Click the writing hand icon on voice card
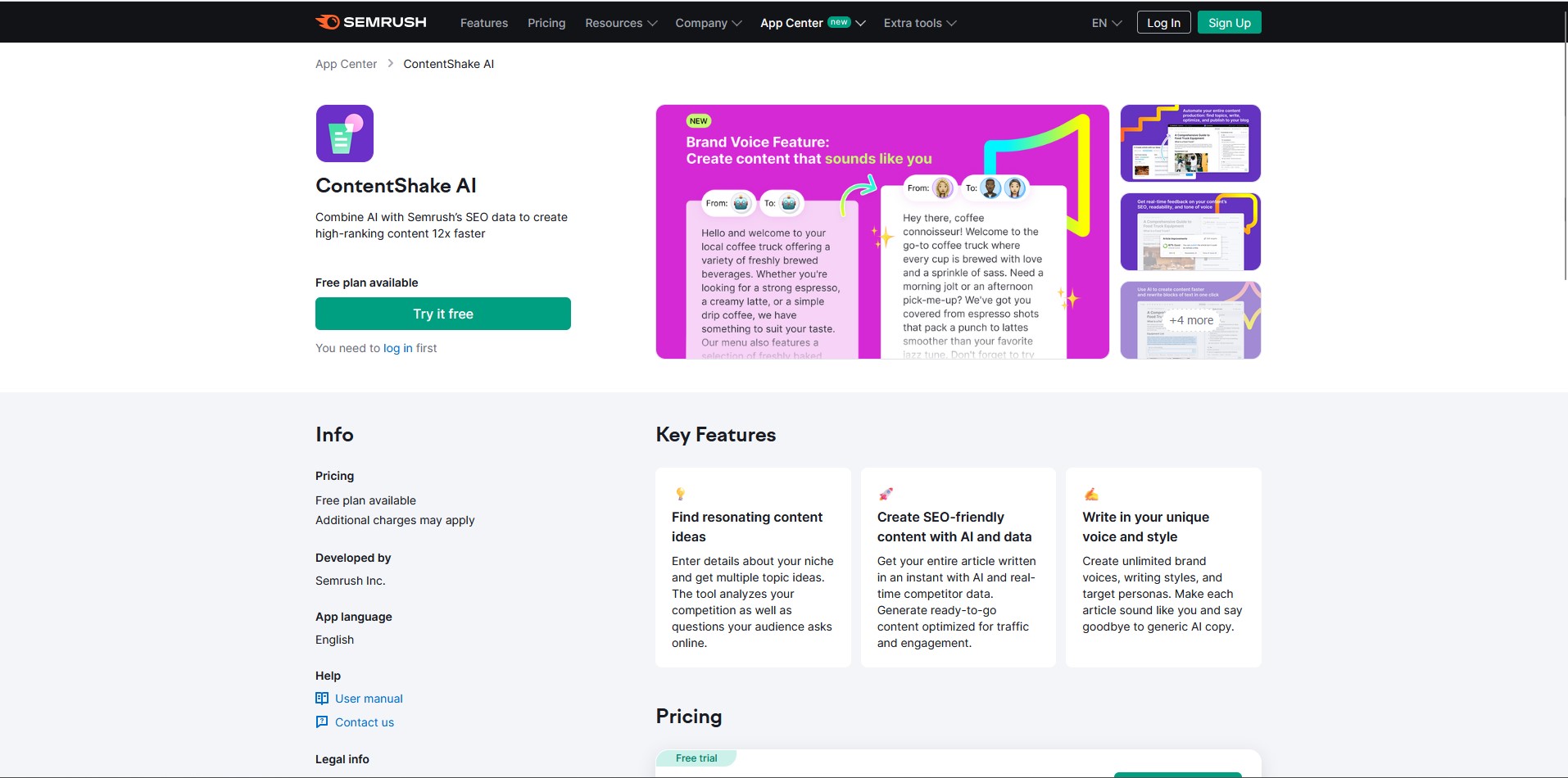 pos(1091,494)
